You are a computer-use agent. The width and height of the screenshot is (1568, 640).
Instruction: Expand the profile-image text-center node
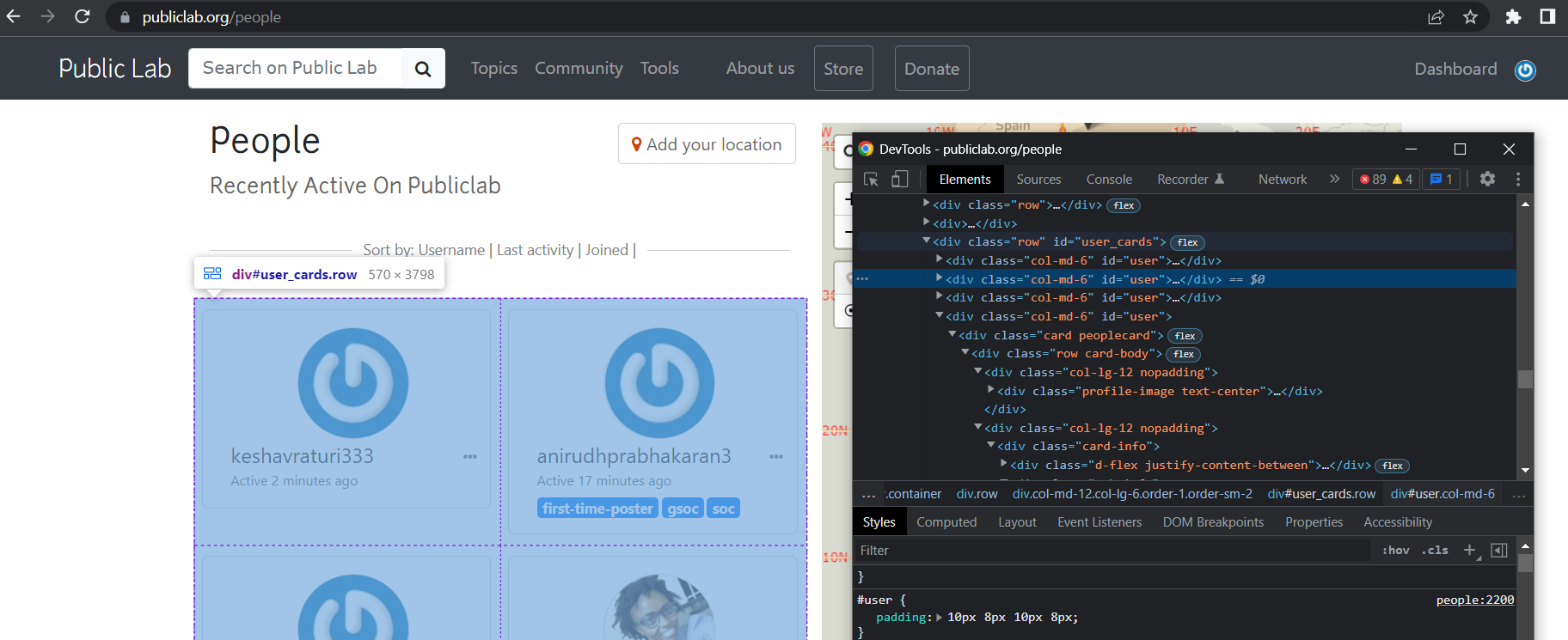tap(991, 390)
